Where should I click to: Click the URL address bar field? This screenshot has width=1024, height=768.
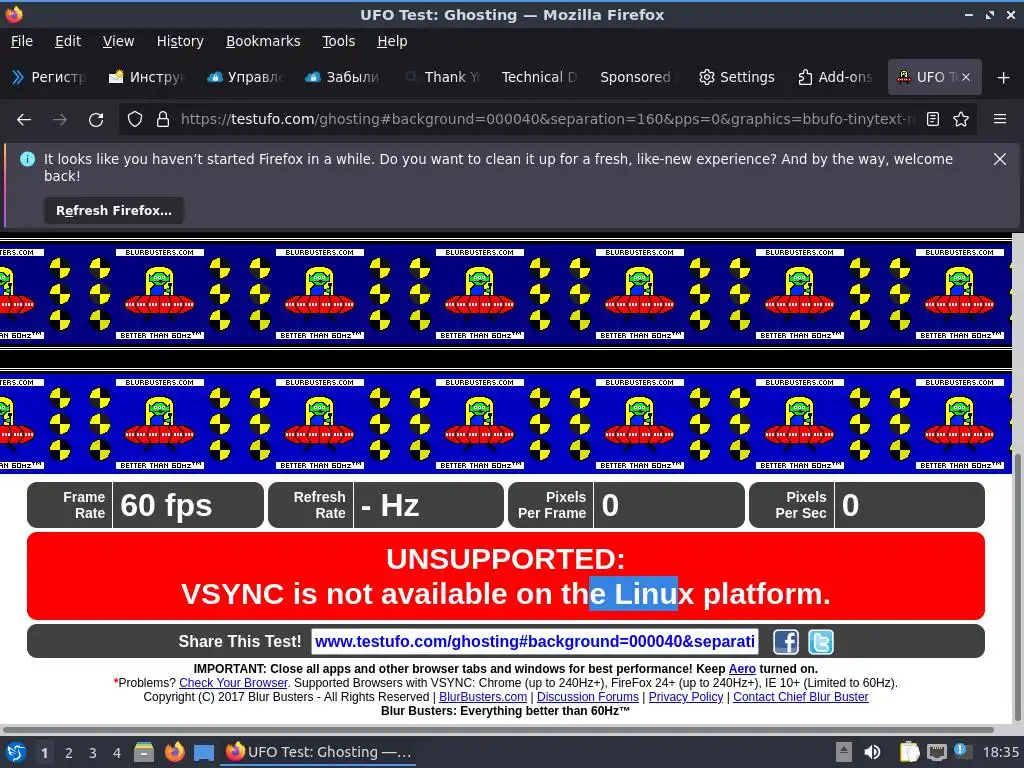pos(547,120)
